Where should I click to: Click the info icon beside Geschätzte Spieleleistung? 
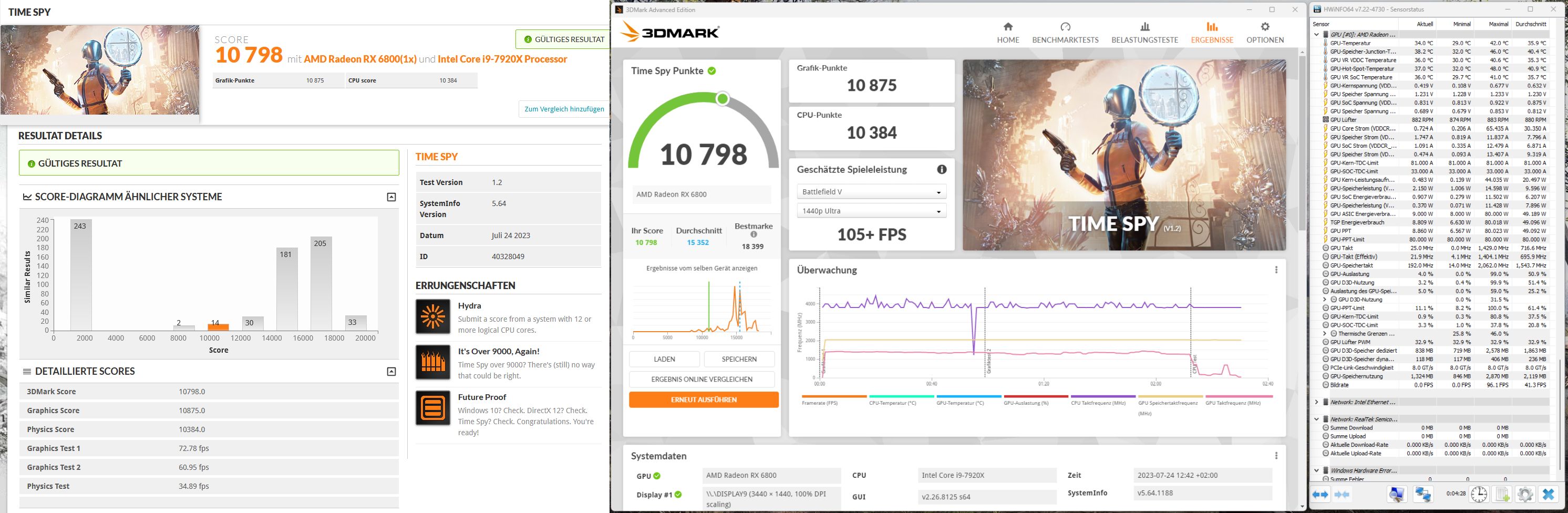942,169
